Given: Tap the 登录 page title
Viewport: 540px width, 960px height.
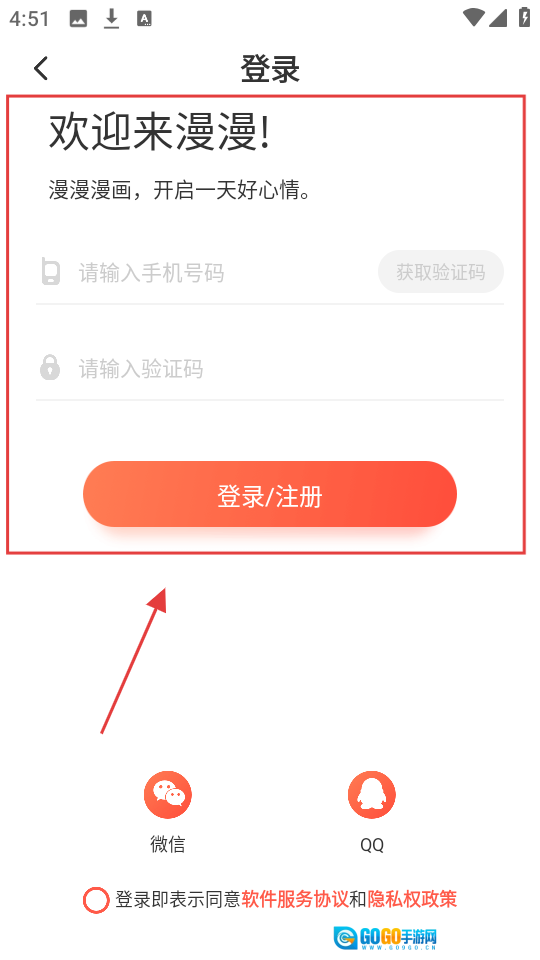Looking at the screenshot, I should point(270,69).
